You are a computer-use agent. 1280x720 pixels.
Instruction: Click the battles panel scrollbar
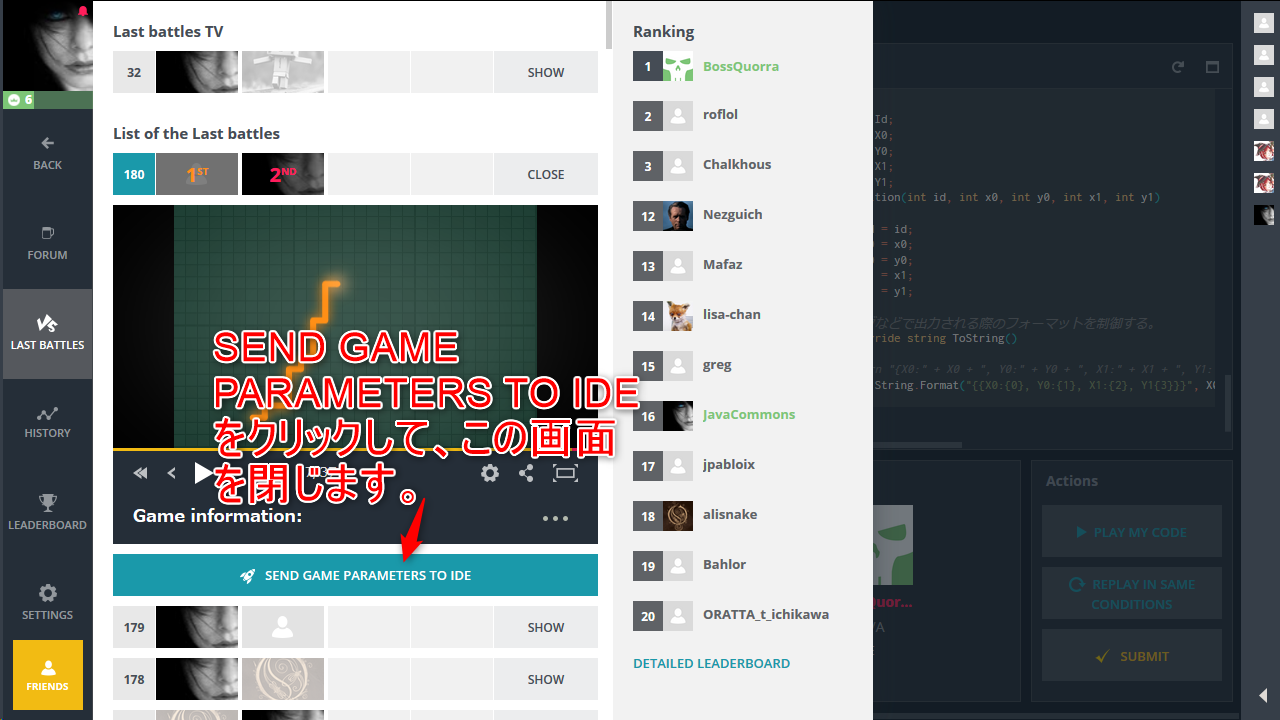click(x=609, y=25)
